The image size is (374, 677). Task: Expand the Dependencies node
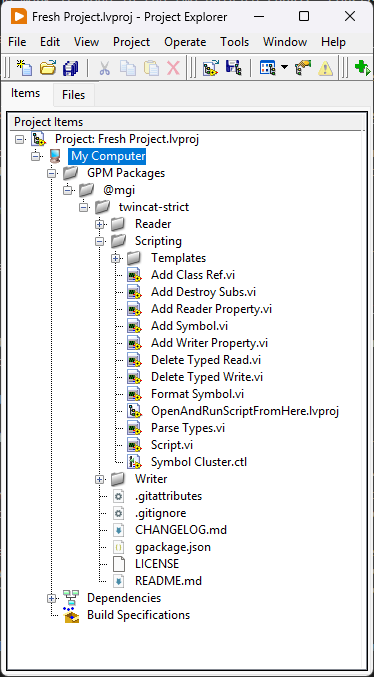[52, 598]
